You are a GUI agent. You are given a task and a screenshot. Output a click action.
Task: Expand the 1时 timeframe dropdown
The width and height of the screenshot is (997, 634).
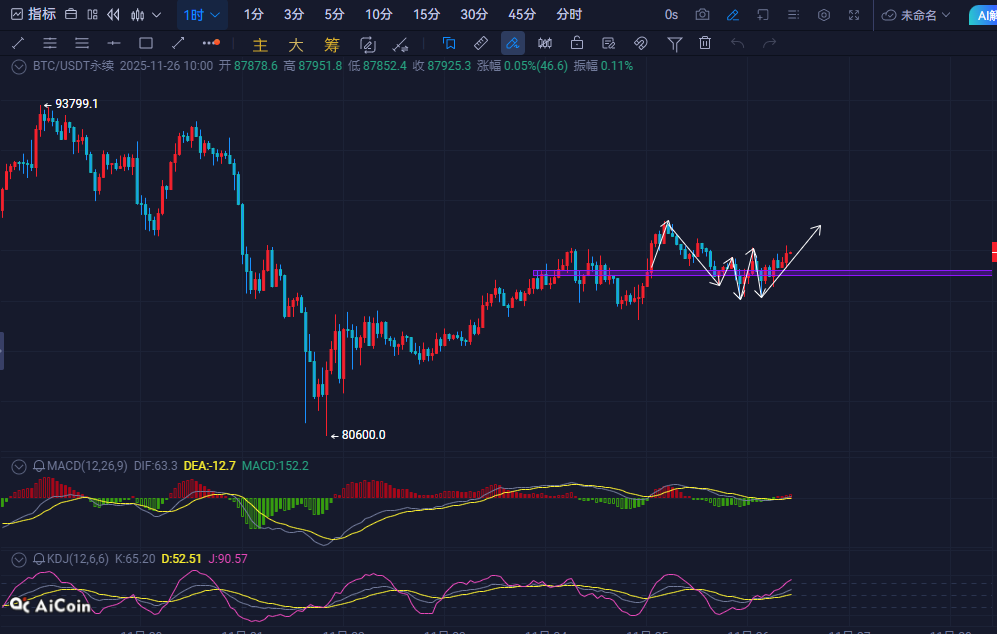coord(203,15)
